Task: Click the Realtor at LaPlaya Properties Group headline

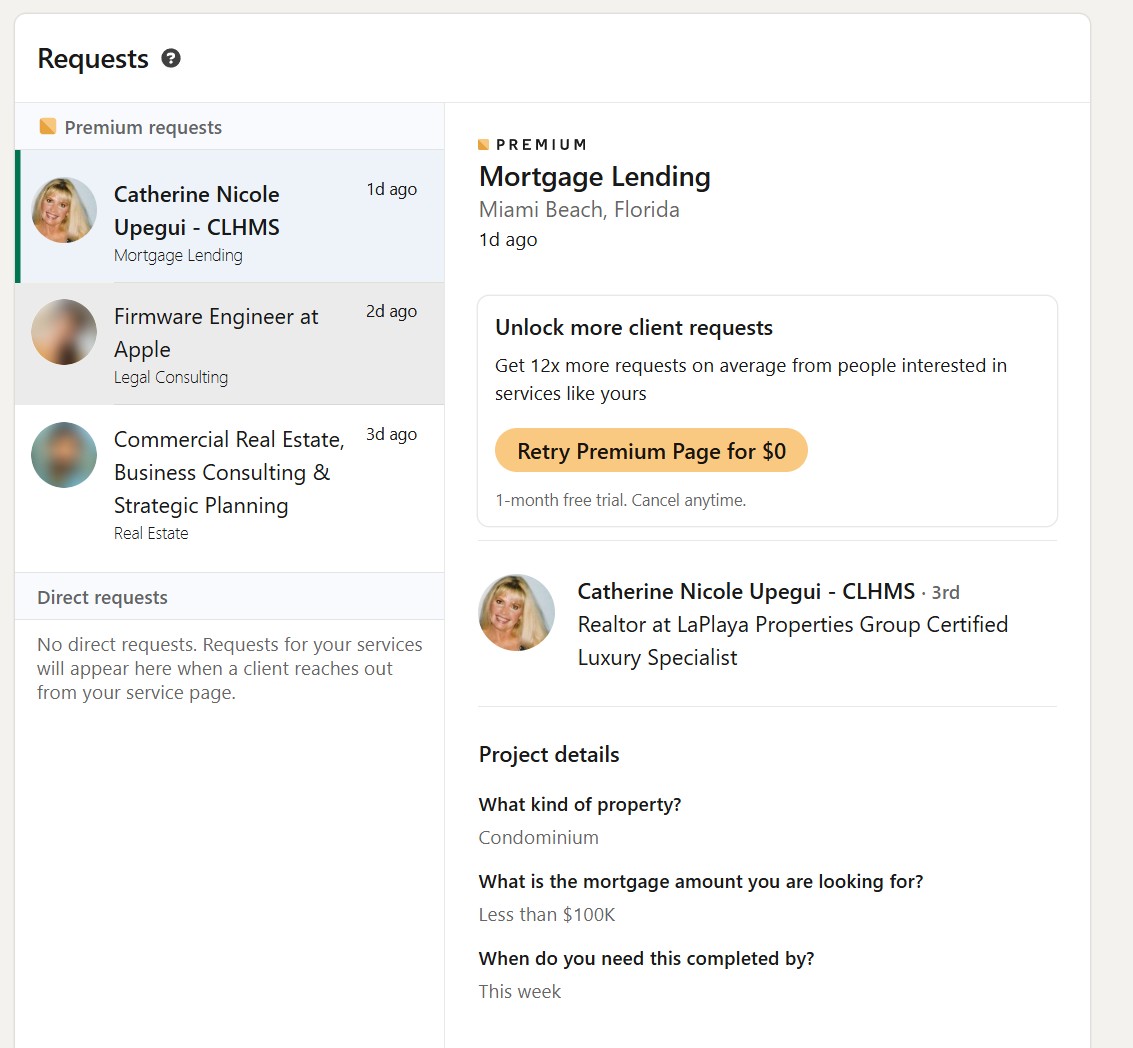Action: (x=793, y=641)
